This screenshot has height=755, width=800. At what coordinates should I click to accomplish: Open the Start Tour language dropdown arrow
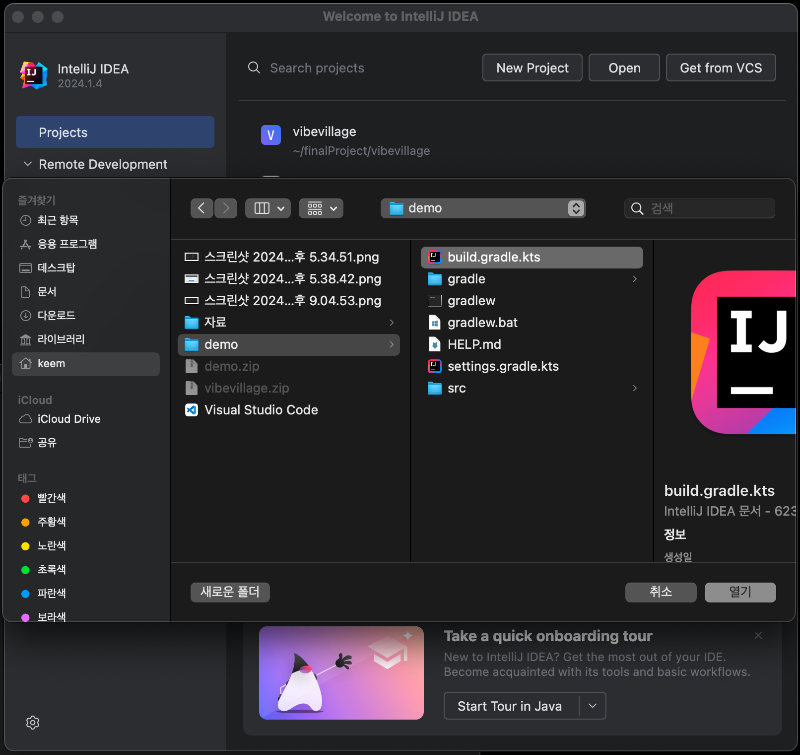point(592,706)
